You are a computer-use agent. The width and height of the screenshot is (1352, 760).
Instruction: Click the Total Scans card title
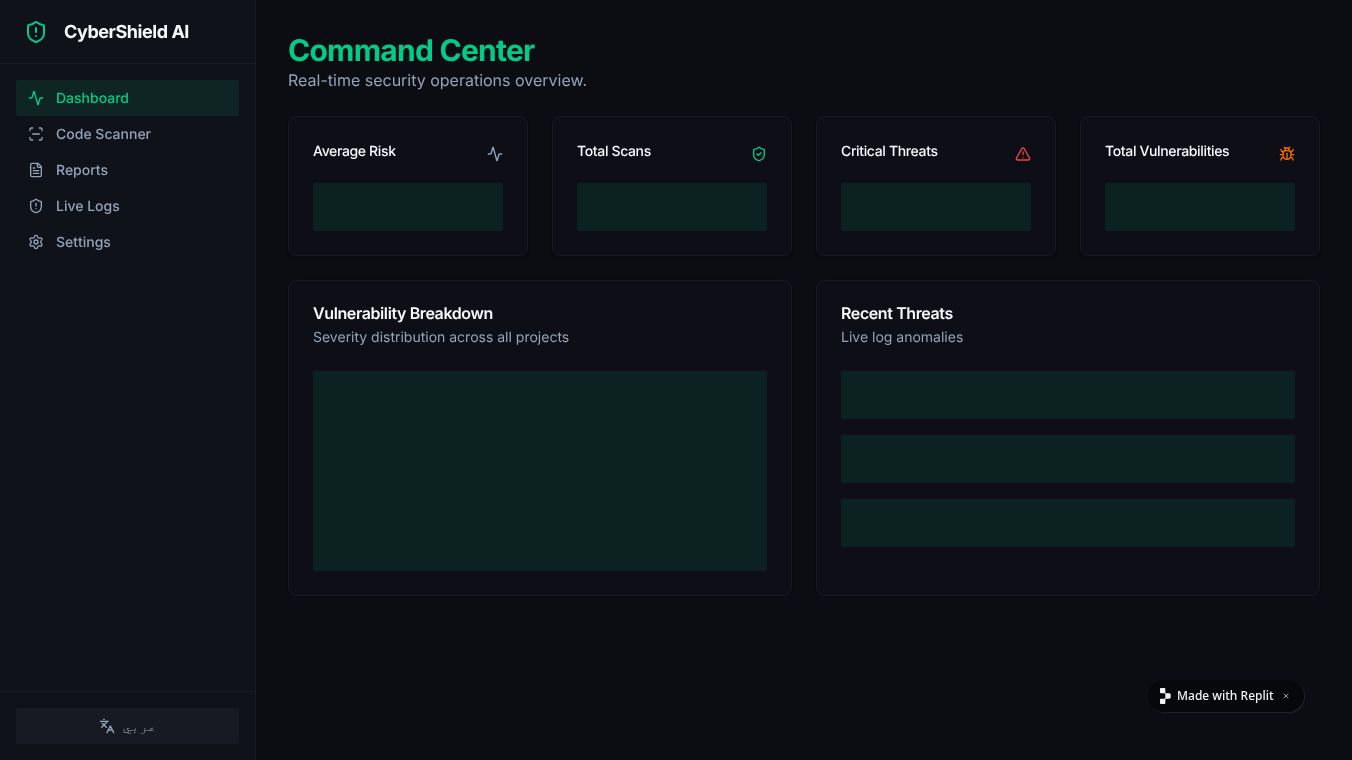614,151
